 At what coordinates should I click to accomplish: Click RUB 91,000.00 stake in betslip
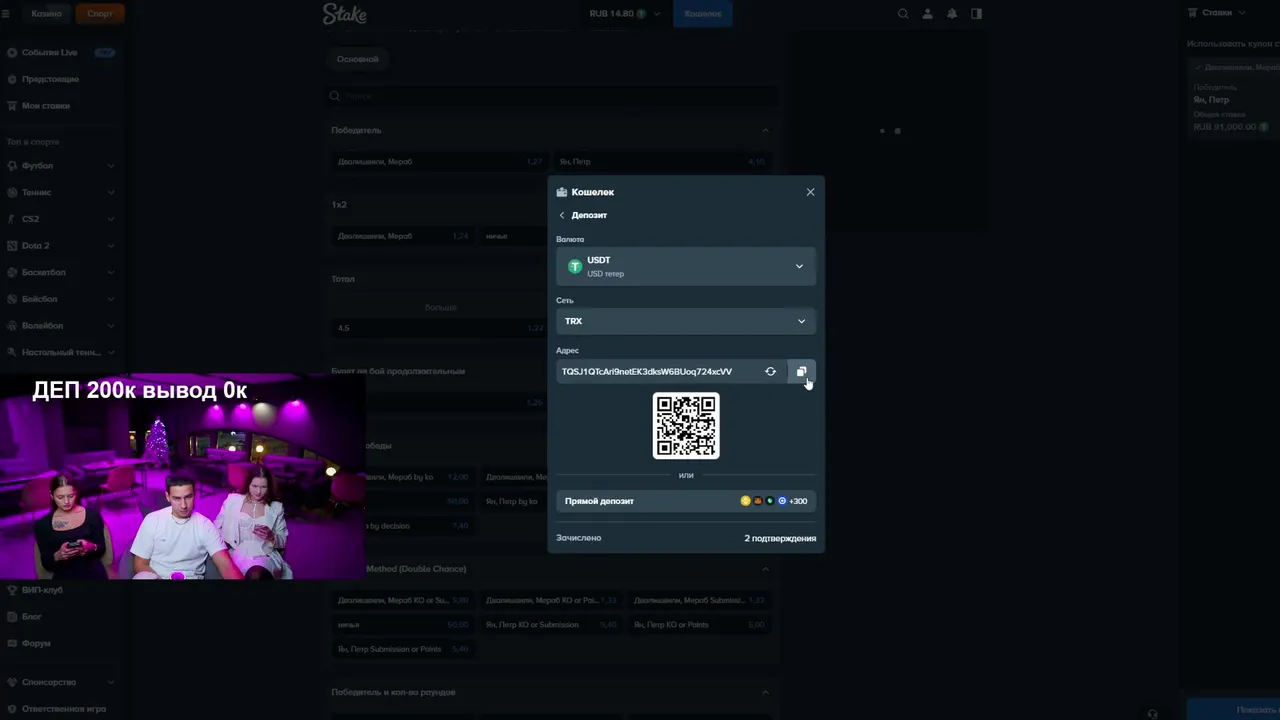point(1231,127)
